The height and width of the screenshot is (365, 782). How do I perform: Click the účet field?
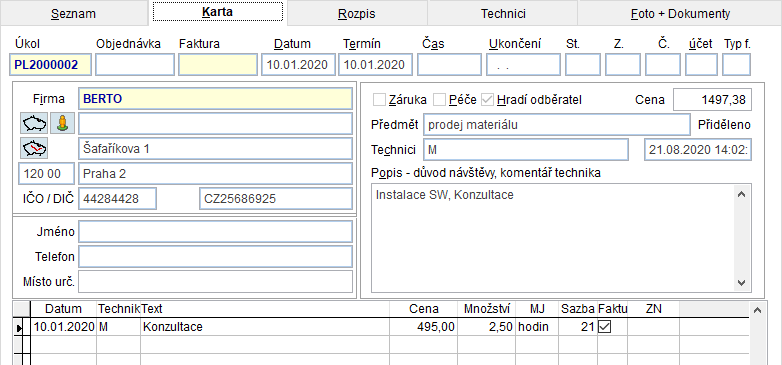click(x=701, y=65)
